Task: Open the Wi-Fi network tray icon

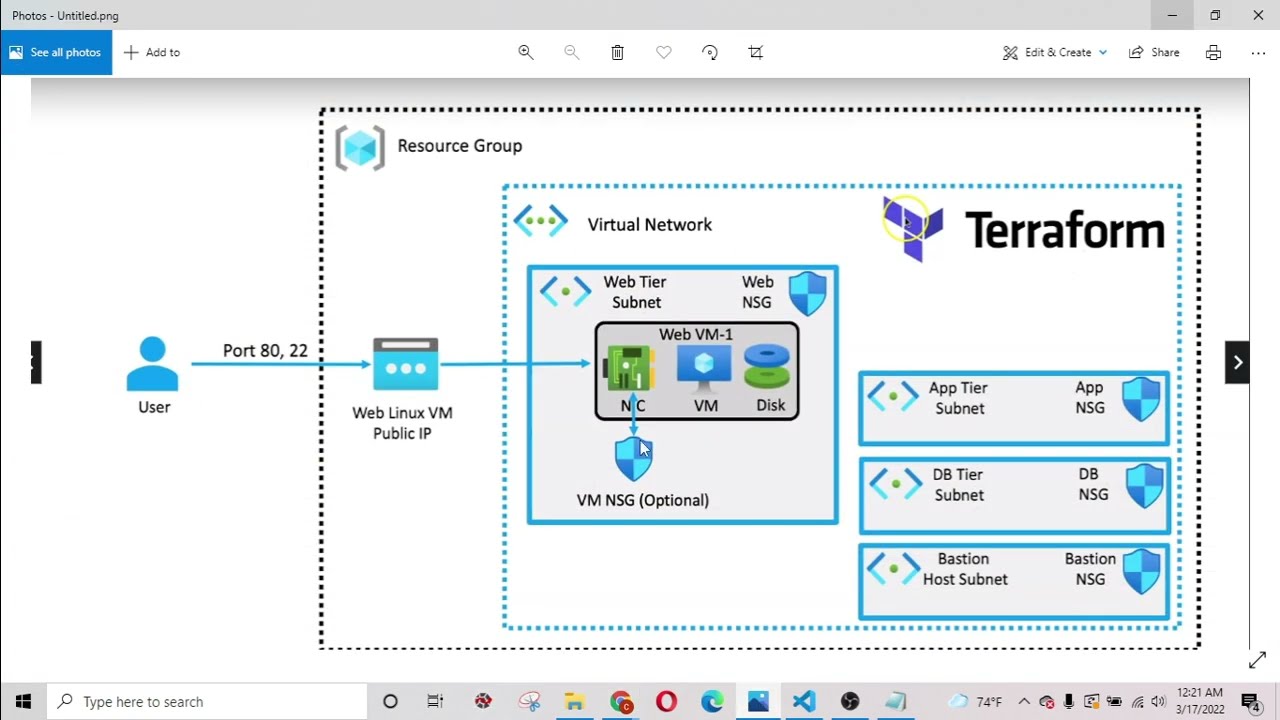Action: pyautogui.click(x=1137, y=701)
